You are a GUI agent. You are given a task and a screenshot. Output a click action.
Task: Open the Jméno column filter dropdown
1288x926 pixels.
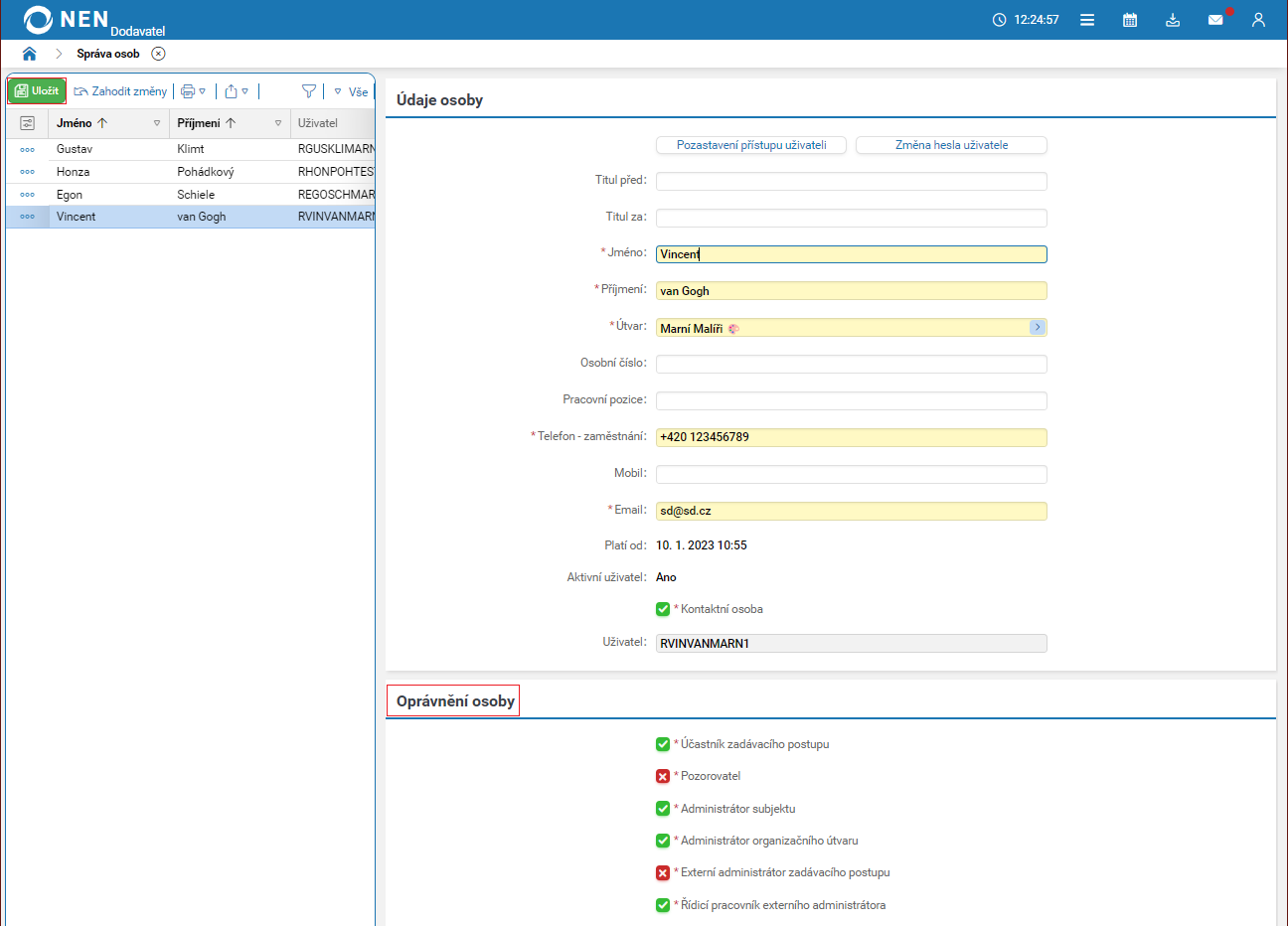pos(156,123)
